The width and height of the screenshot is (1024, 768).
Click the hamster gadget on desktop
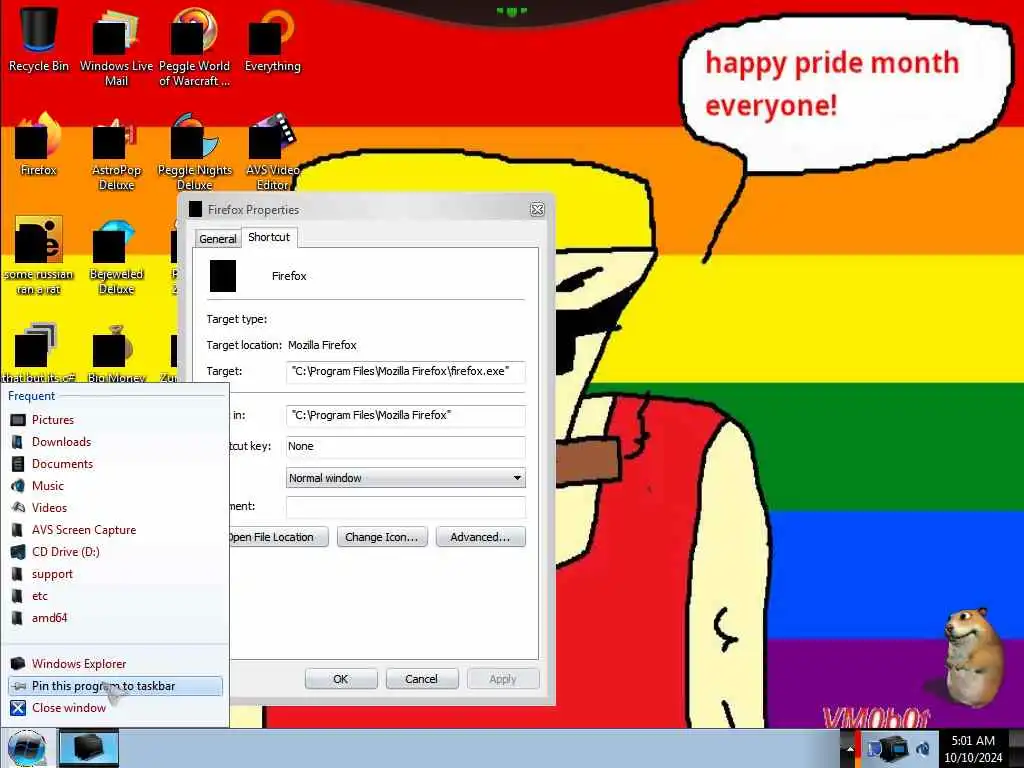tap(973, 656)
